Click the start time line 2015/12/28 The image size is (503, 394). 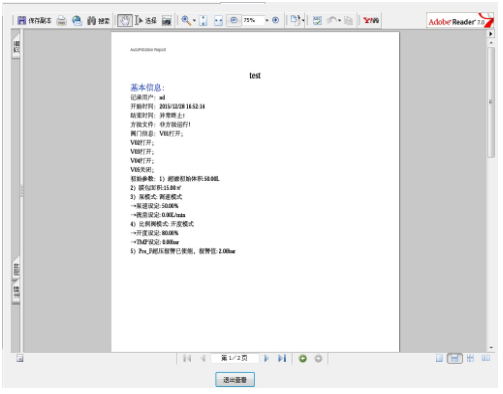[x=168, y=106]
